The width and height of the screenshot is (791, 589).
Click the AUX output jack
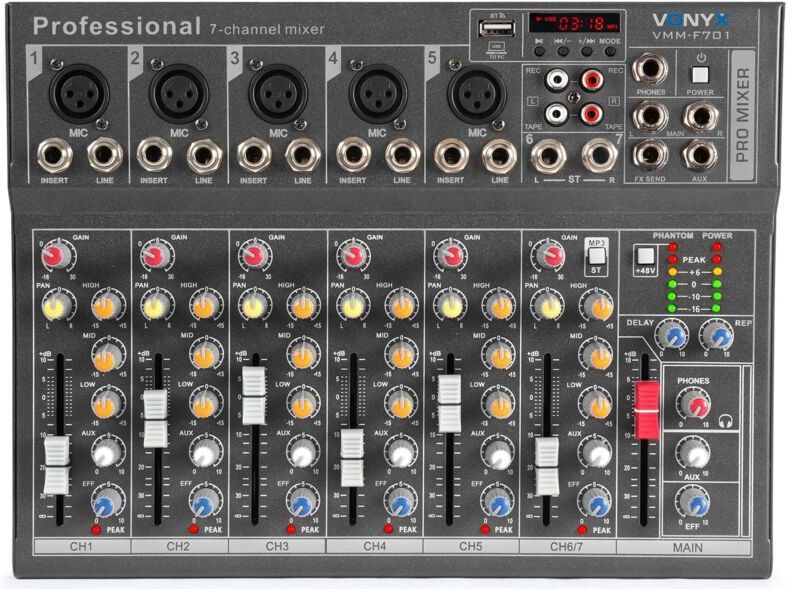(701, 156)
